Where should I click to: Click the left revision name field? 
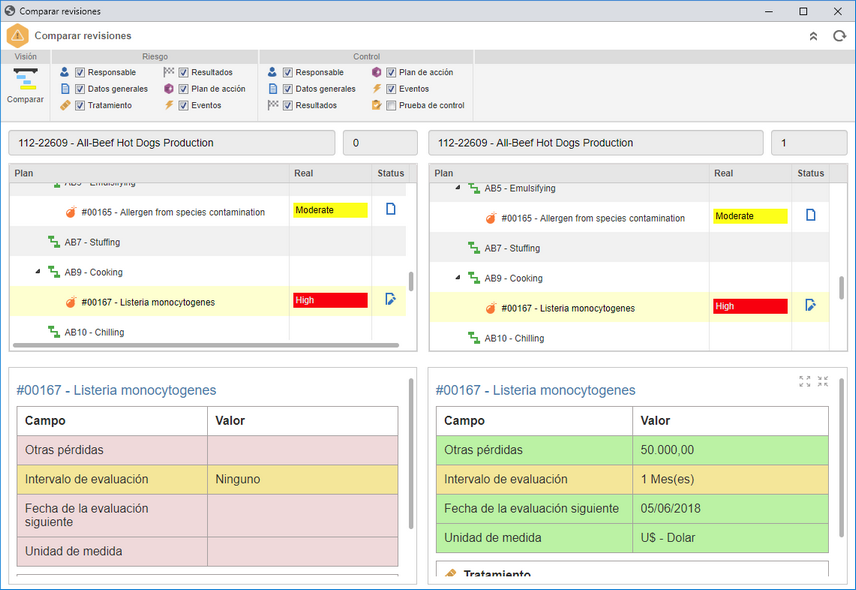coord(171,143)
